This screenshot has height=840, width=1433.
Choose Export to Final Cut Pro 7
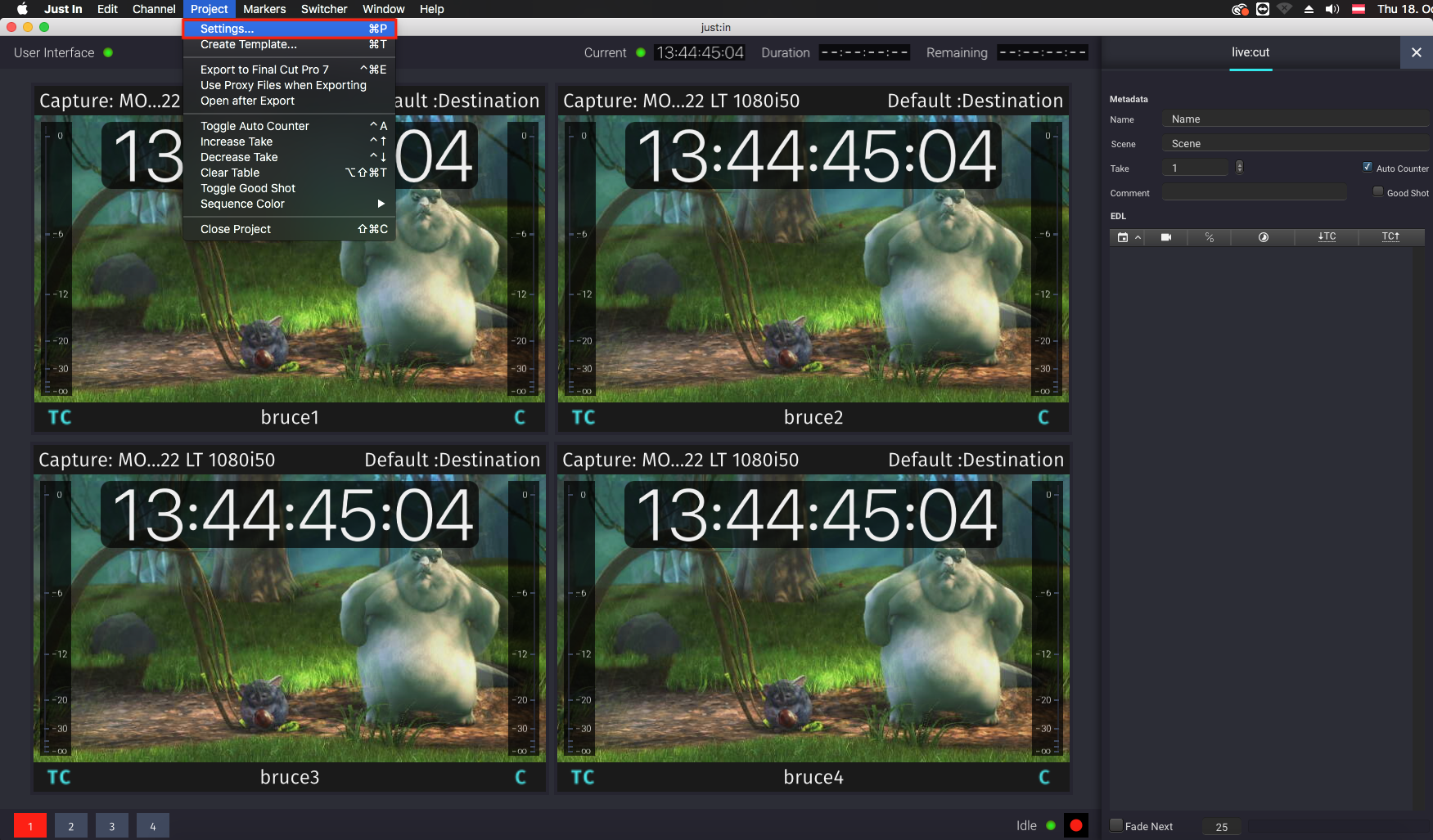(289, 70)
